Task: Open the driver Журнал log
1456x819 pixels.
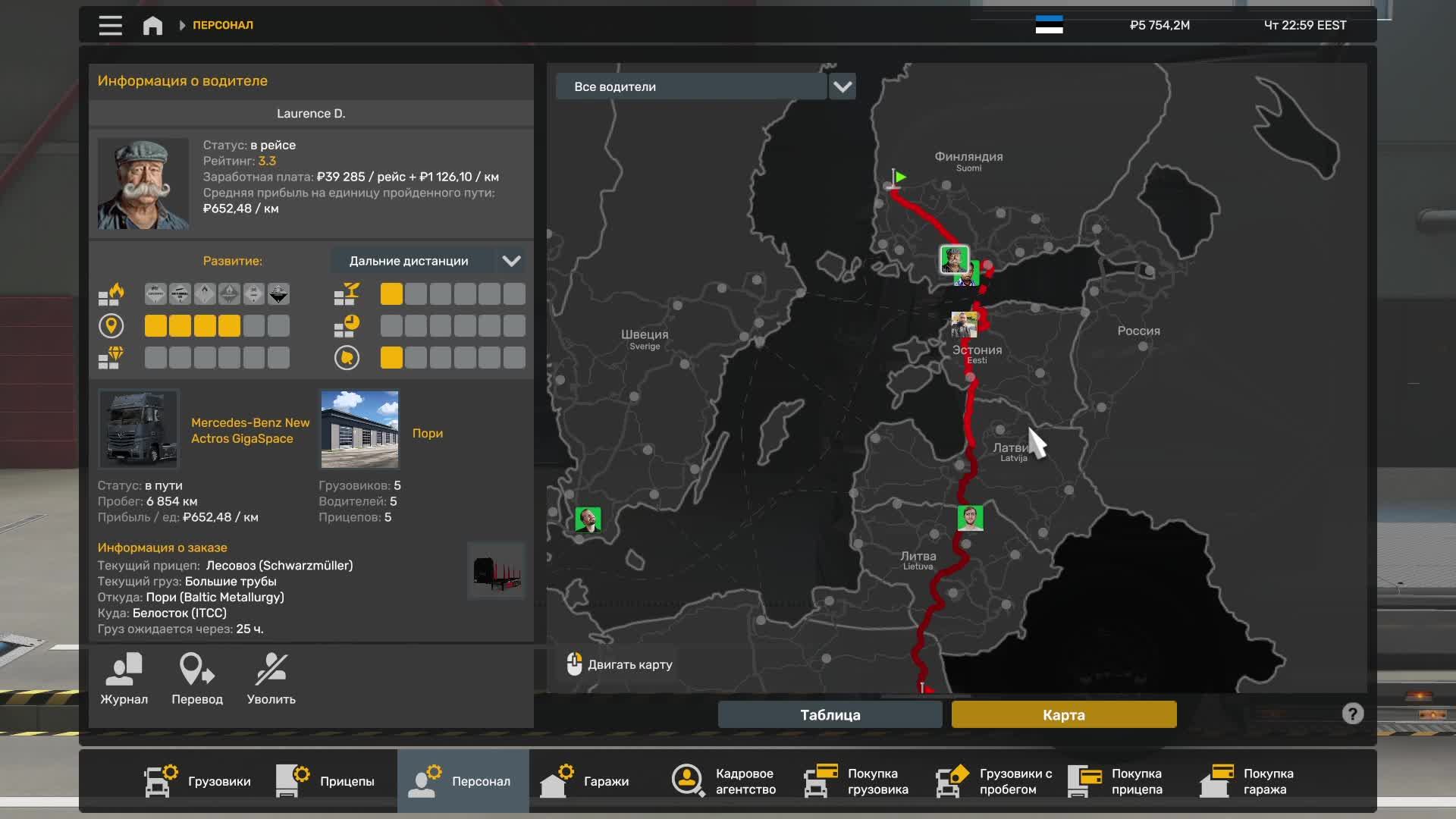Action: click(124, 679)
